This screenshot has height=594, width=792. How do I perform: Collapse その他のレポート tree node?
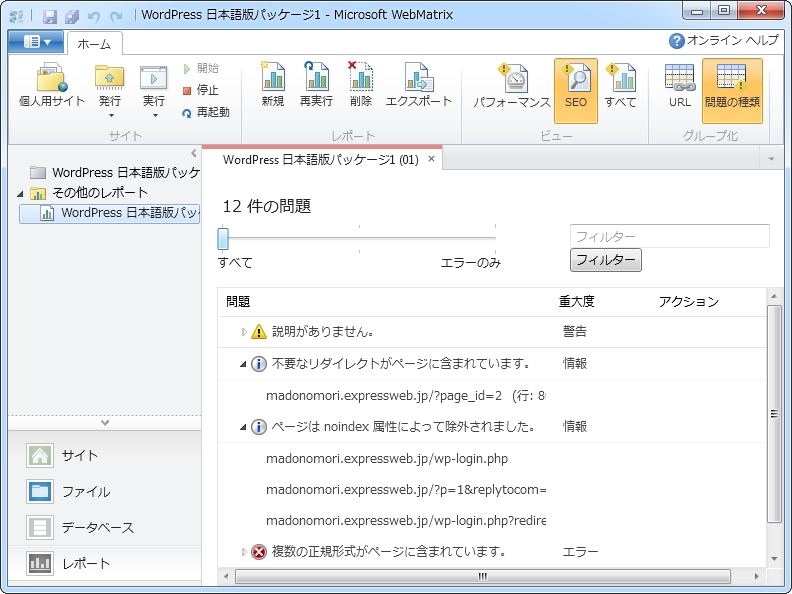tap(20, 193)
